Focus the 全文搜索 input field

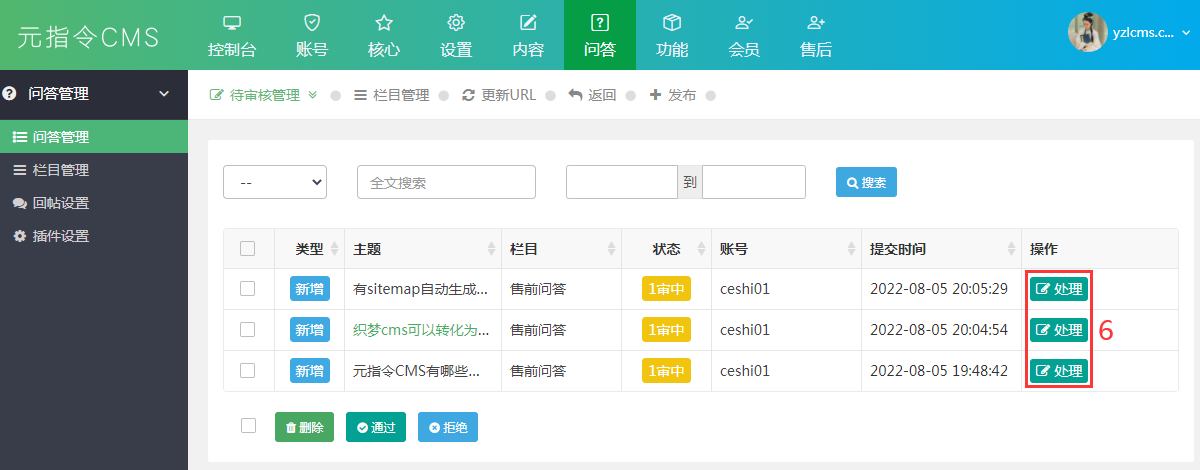coord(446,182)
